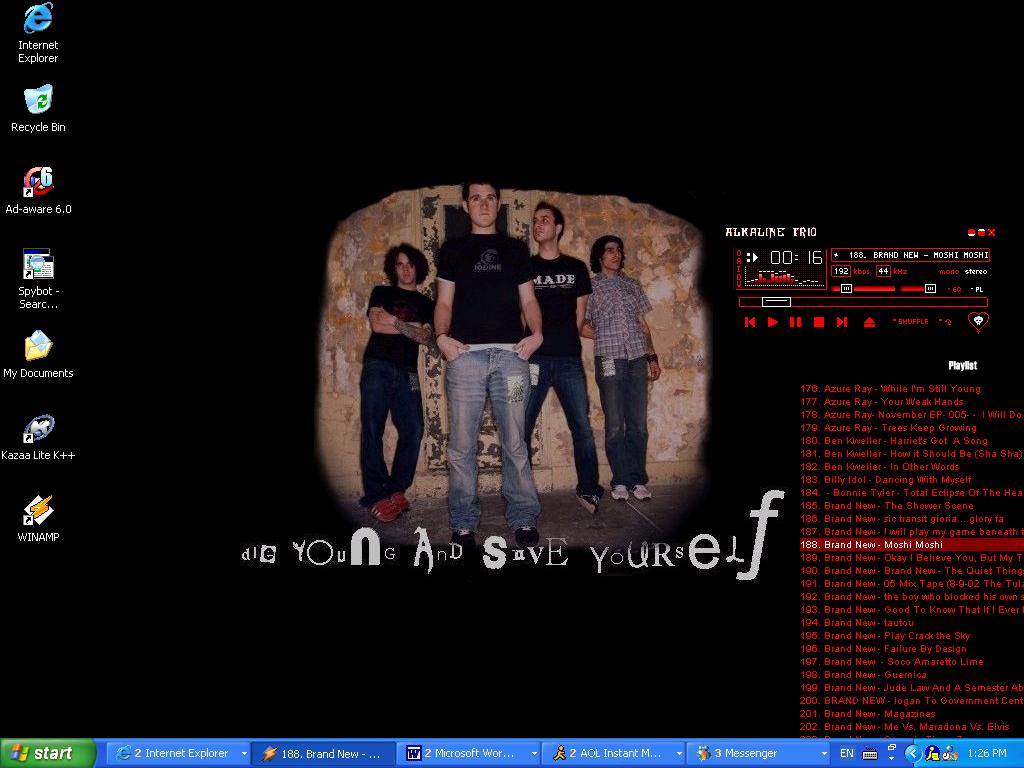Go back to the previous track
Screen dimensions: 1024x768
point(749,322)
